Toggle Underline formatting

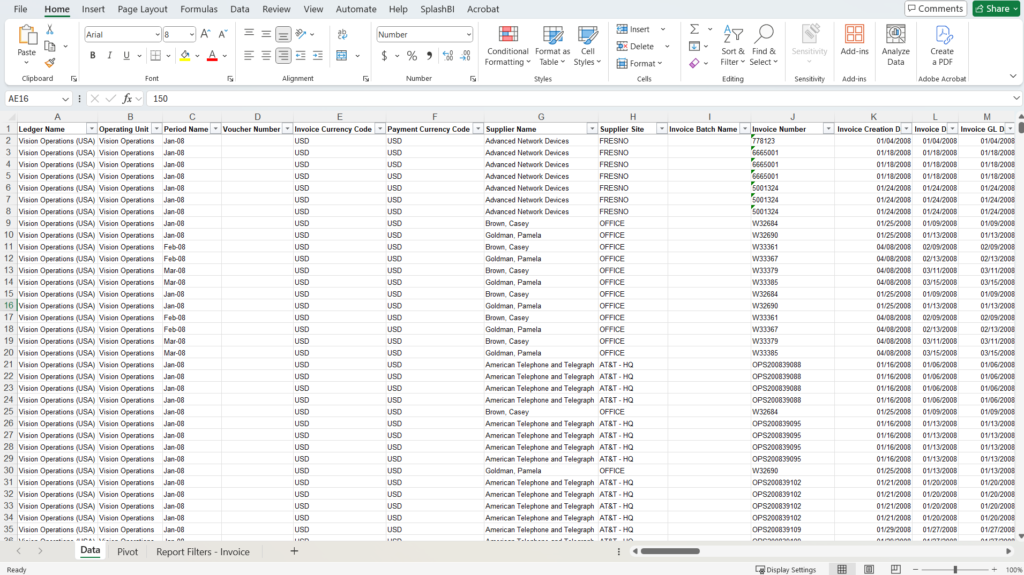(126, 56)
